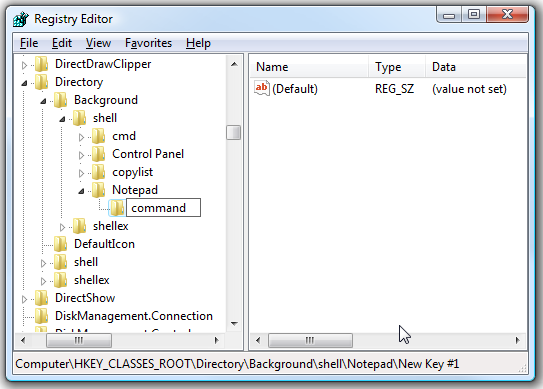Click the tree pane vertical scroll thumb
The image size is (543, 389).
click(234, 133)
